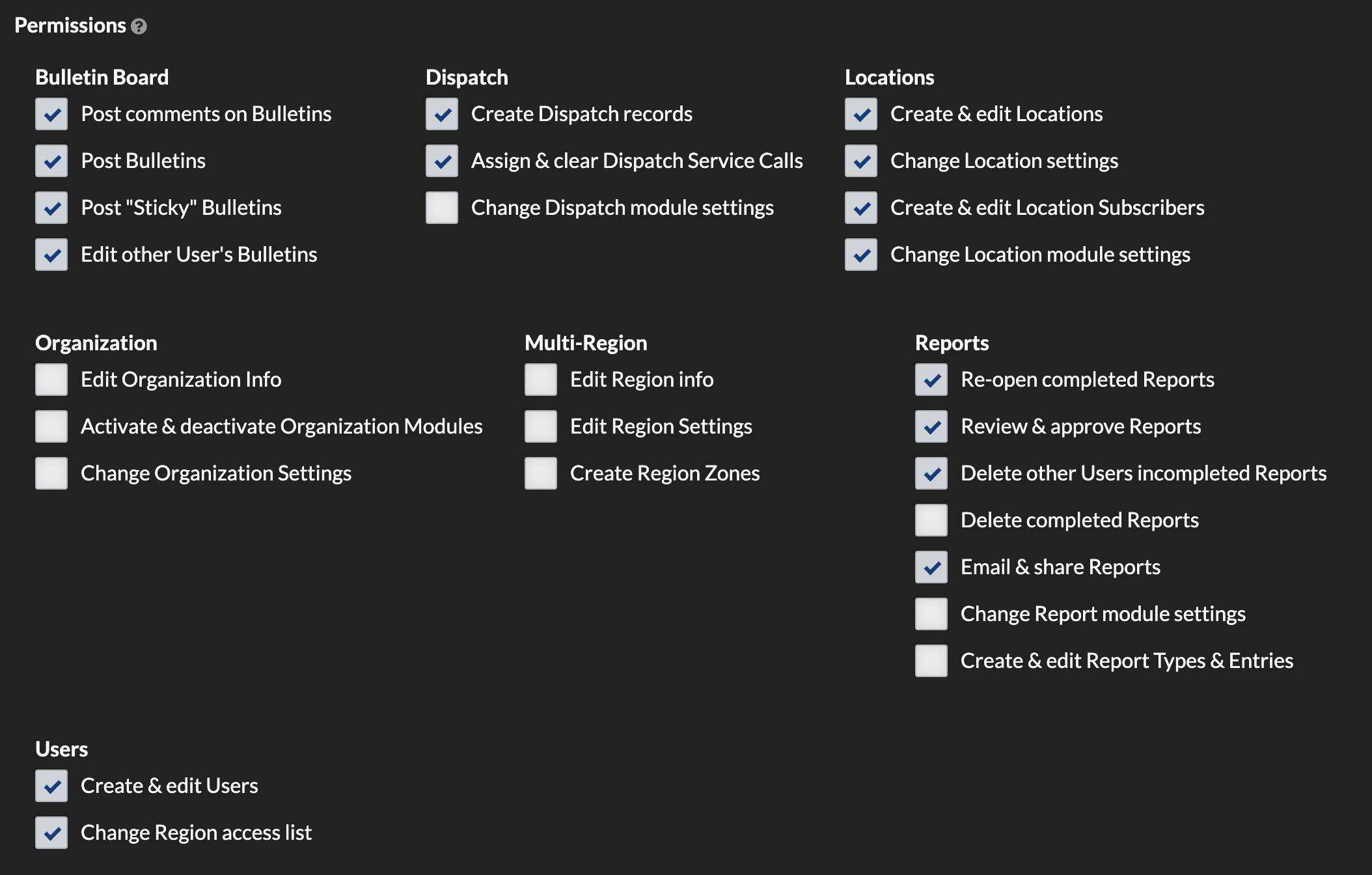Enable Edit Organization Info

click(51, 380)
